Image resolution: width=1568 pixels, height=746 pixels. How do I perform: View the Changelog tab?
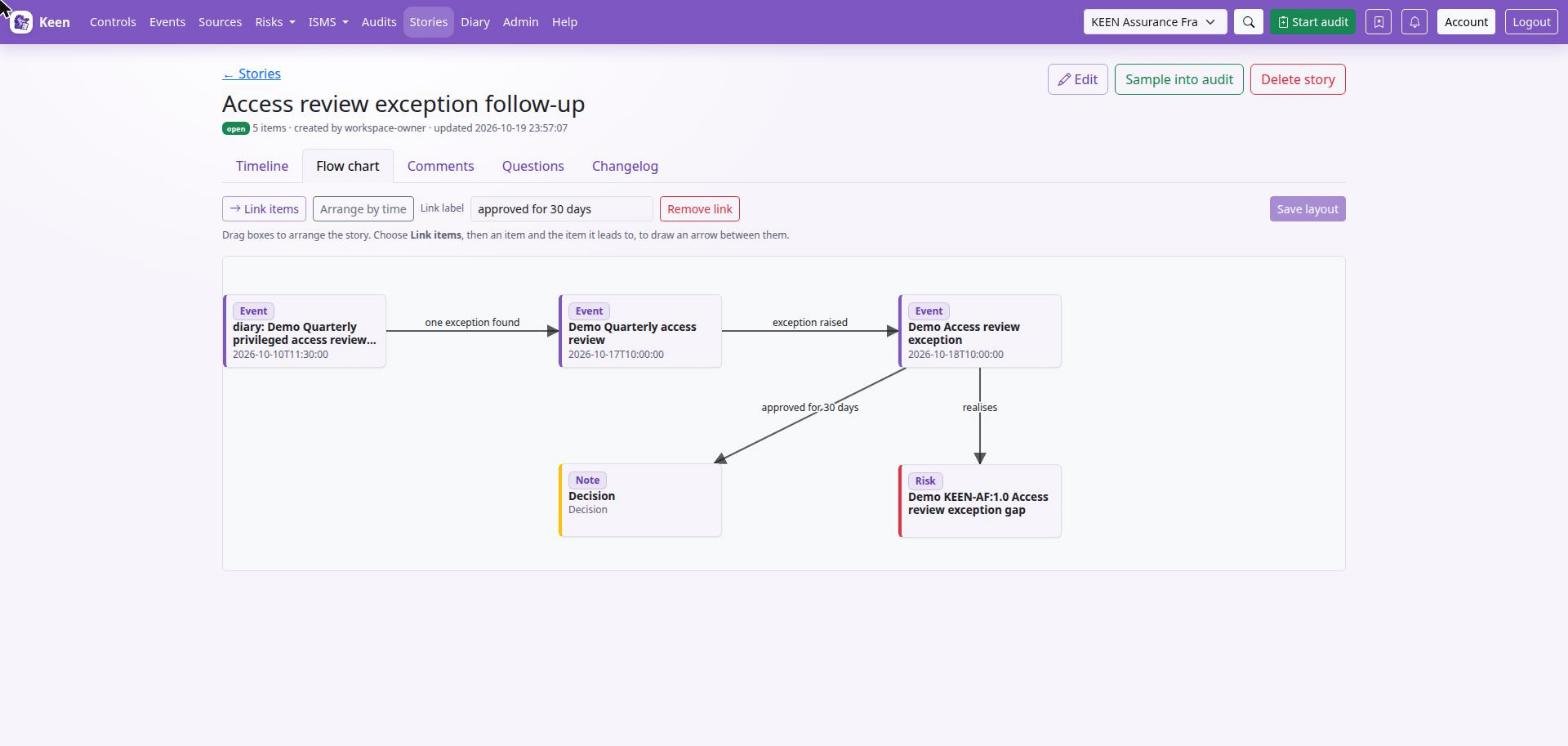click(x=625, y=166)
